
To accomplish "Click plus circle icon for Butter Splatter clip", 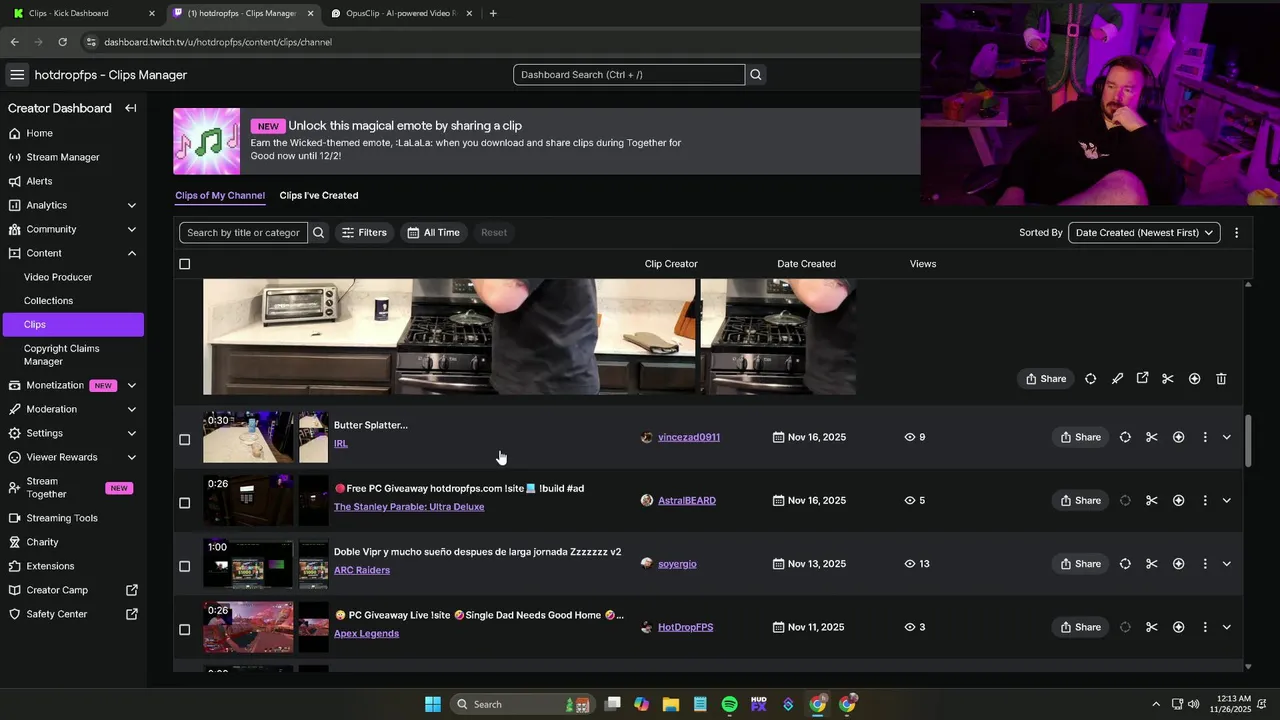I will [x=1178, y=437].
